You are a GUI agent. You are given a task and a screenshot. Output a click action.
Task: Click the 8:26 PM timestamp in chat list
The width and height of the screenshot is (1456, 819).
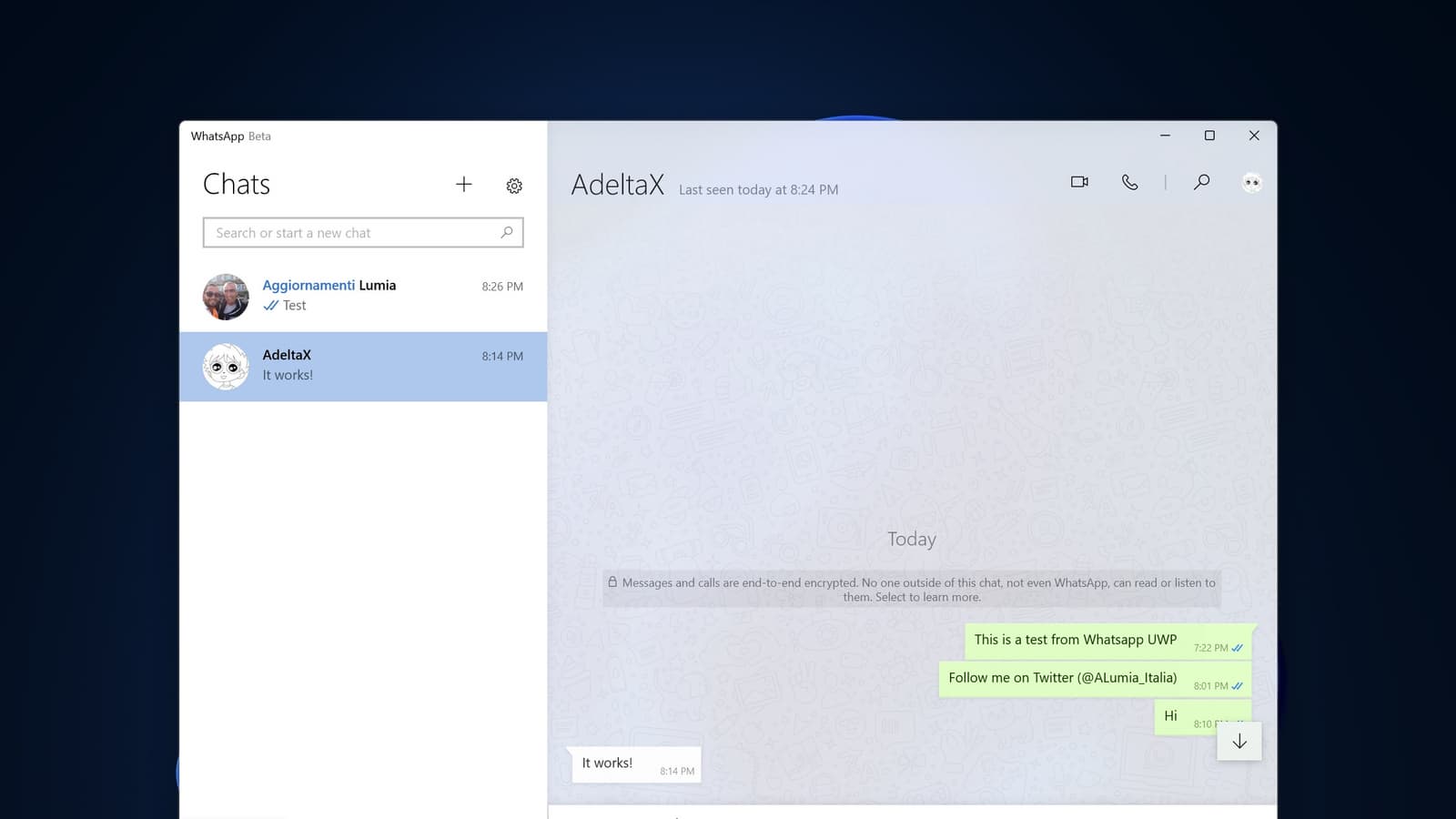coord(502,287)
